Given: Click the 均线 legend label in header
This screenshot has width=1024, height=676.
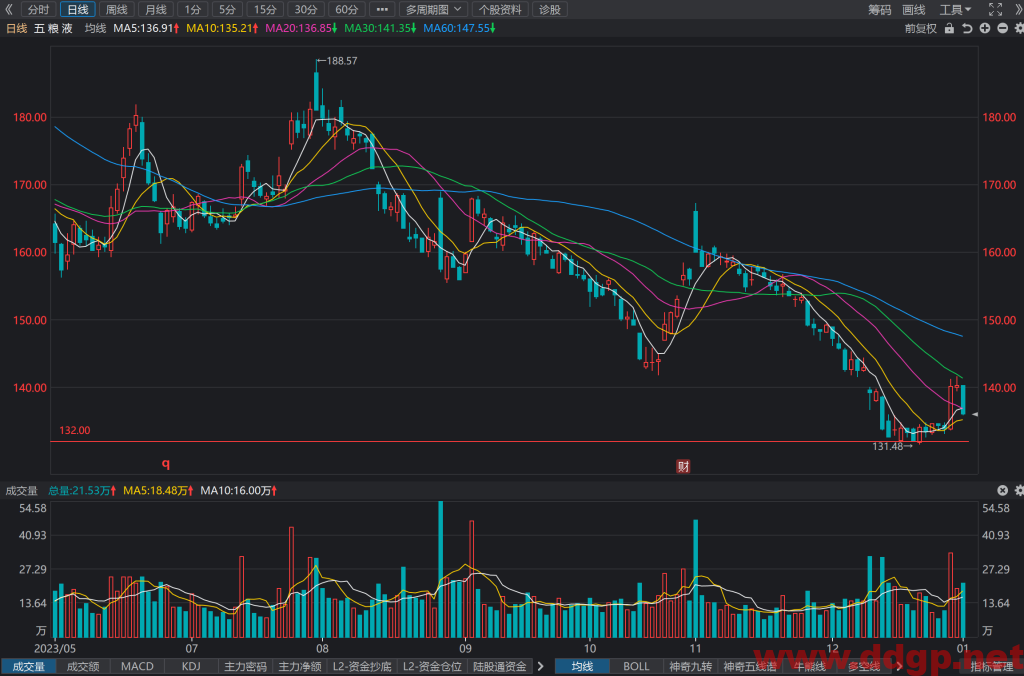Looking at the screenshot, I should click(x=95, y=29).
